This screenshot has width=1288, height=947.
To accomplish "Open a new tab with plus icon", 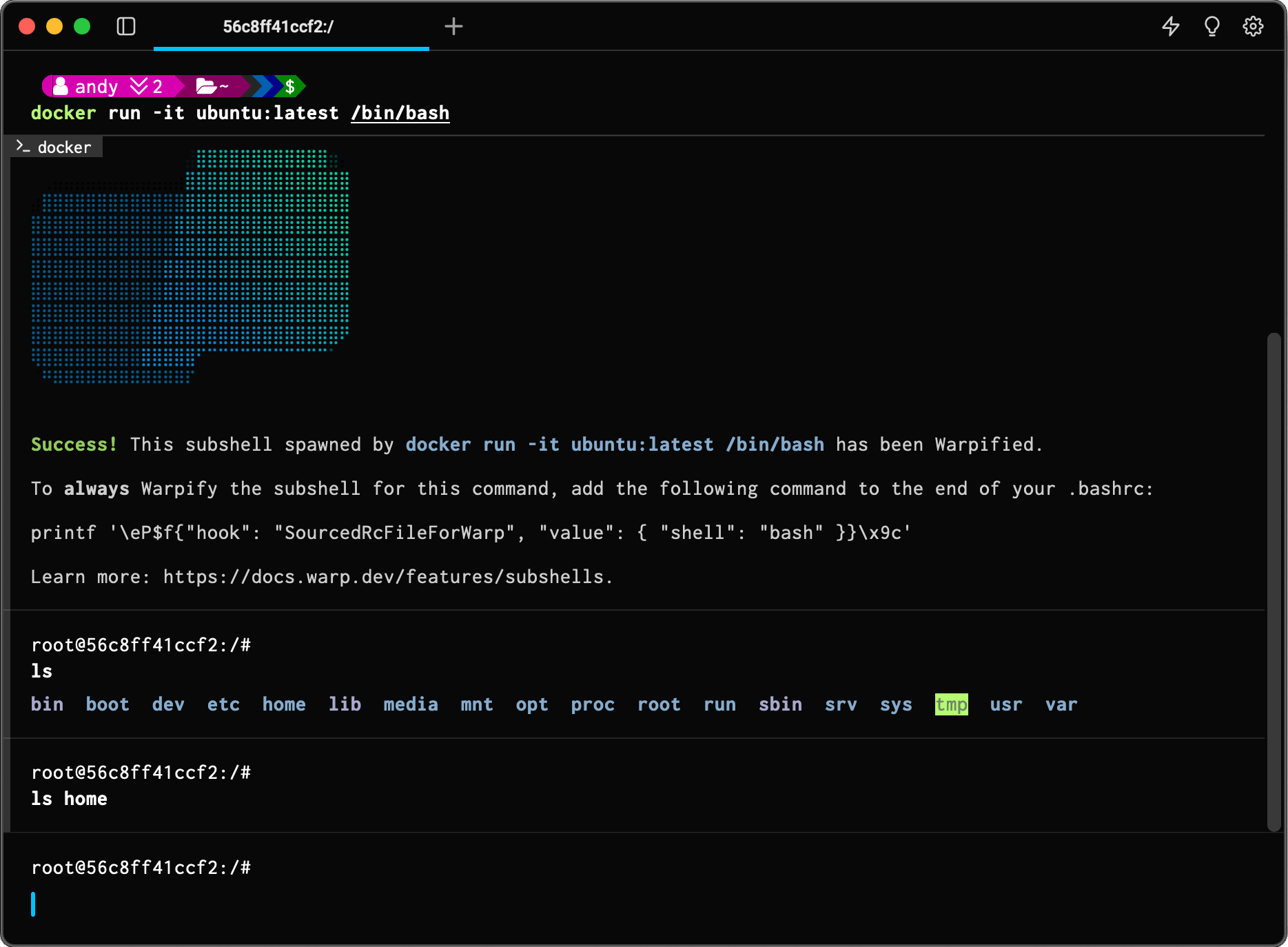I will (x=453, y=27).
